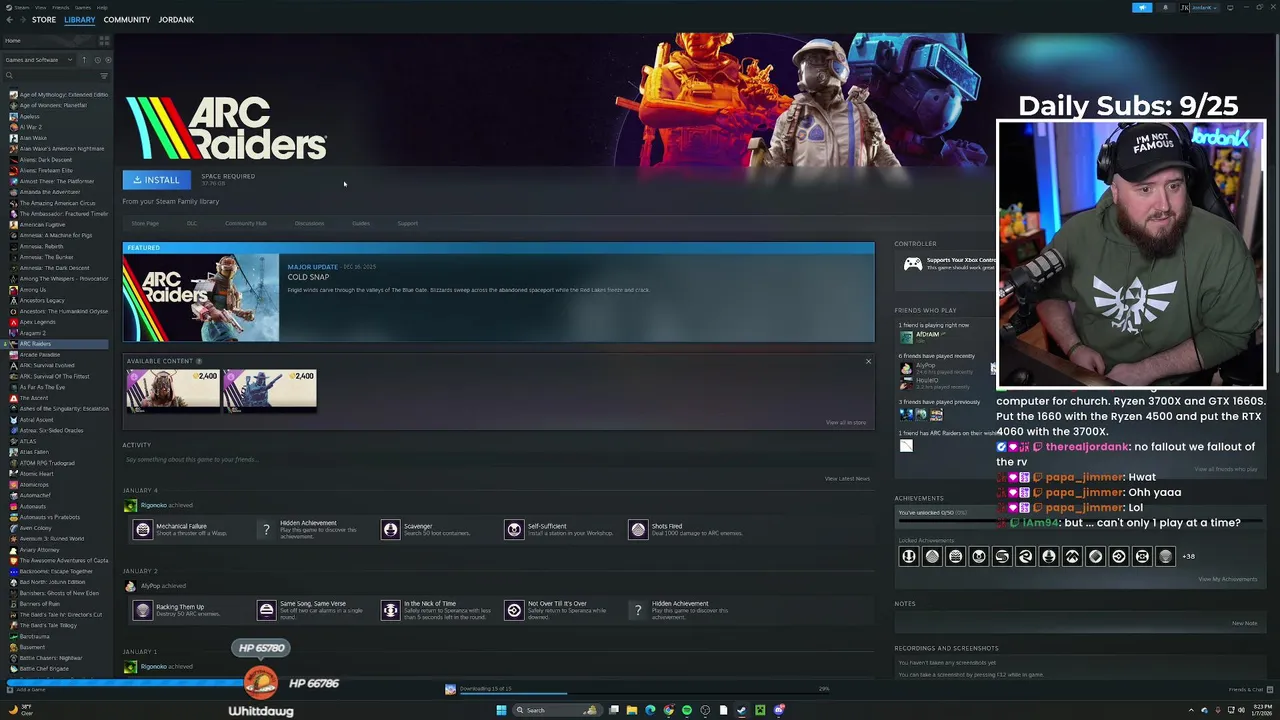
Task: Open Community Hub for ARC Raiders
Action: [246, 223]
